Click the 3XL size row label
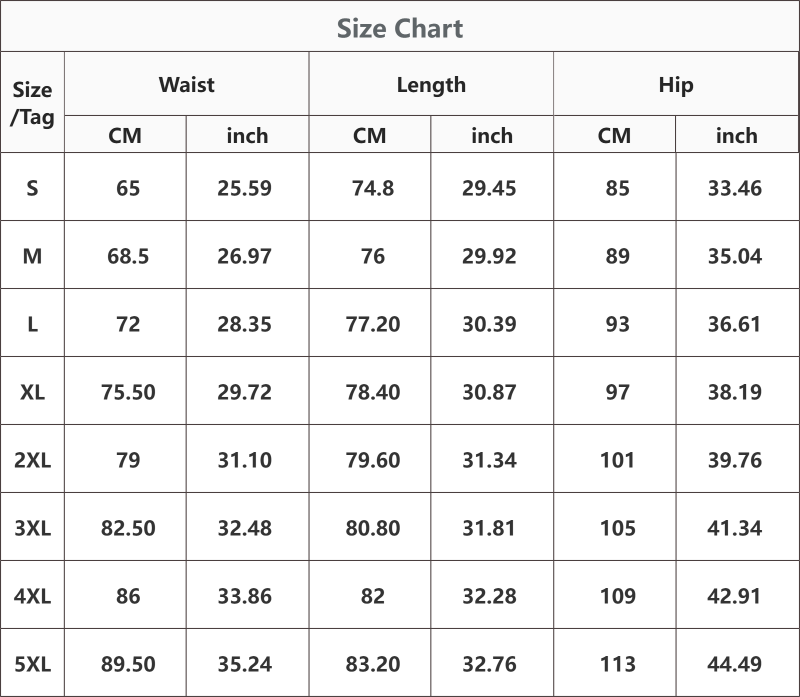 (x=32, y=528)
